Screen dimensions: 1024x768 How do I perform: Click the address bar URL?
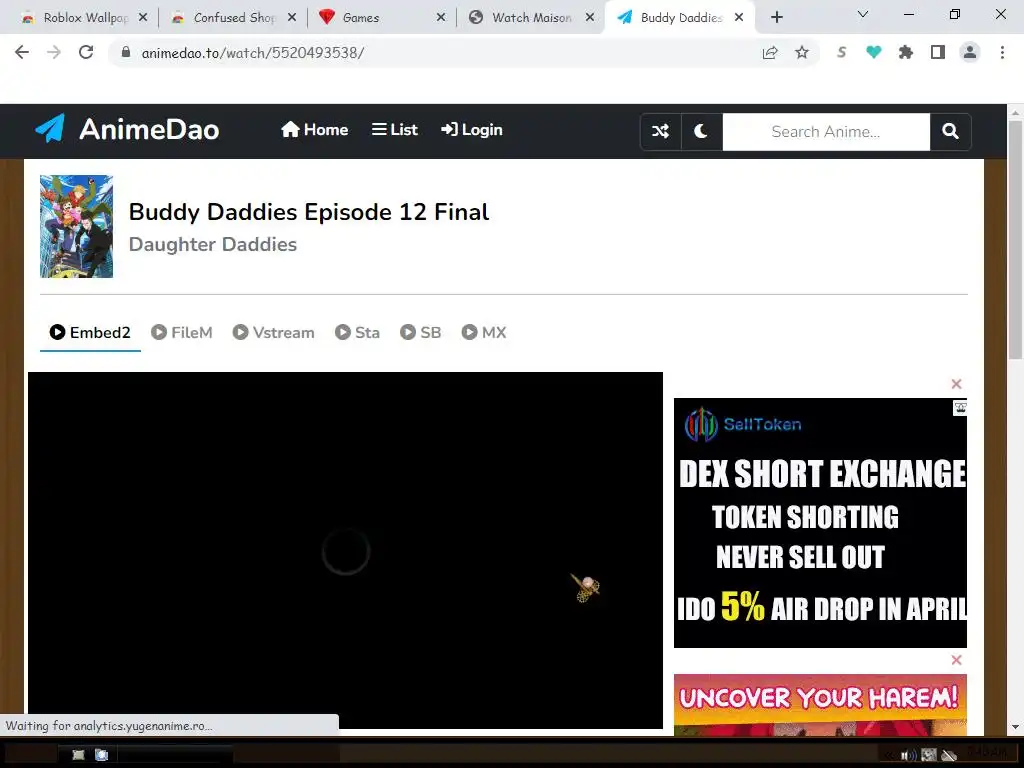253,53
